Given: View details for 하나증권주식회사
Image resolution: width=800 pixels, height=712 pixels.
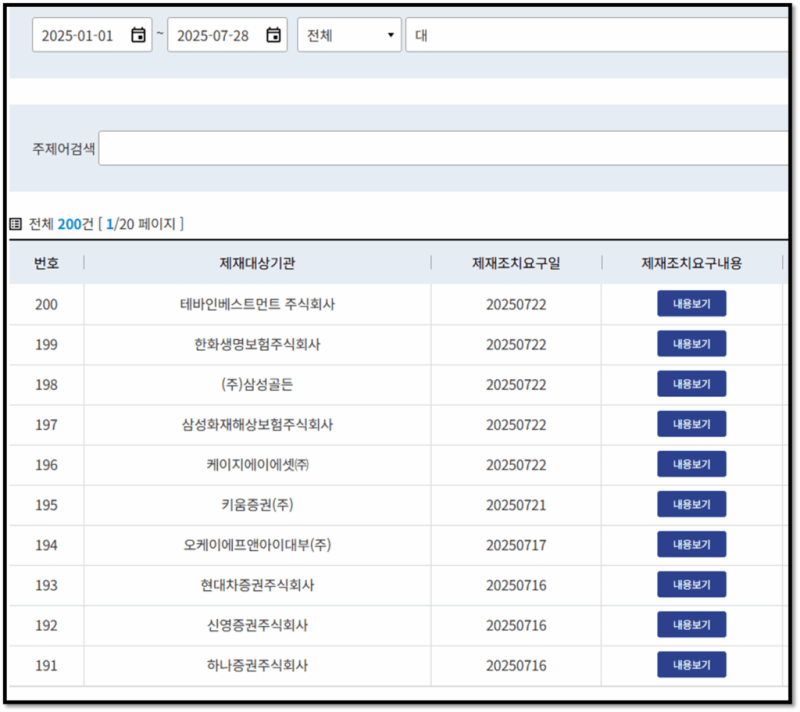Looking at the screenshot, I should pos(691,665).
